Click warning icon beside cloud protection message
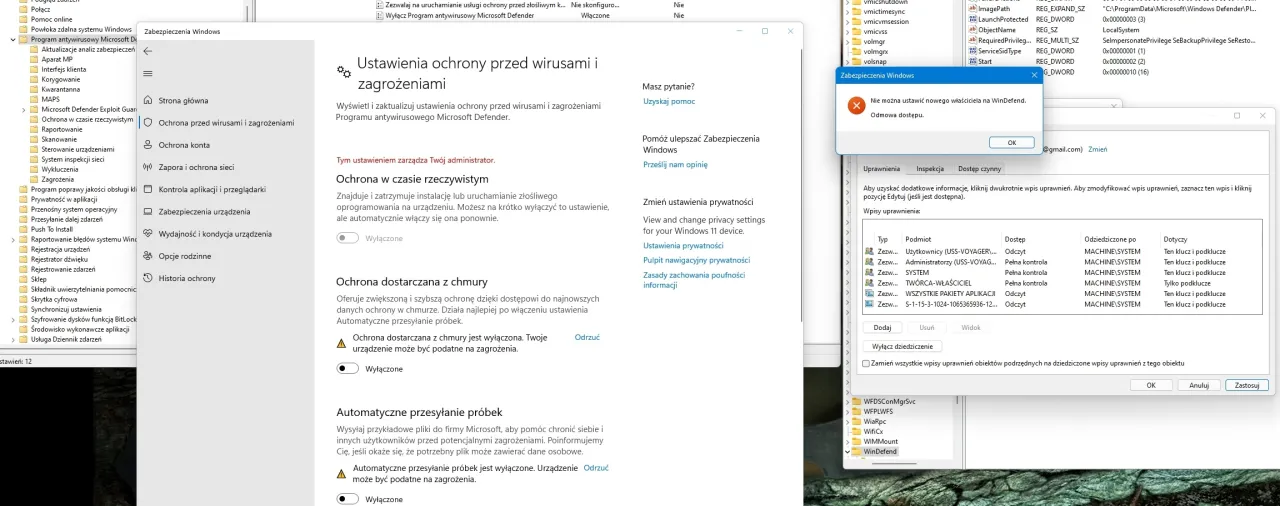The width and height of the screenshot is (1280, 506). pos(341,343)
